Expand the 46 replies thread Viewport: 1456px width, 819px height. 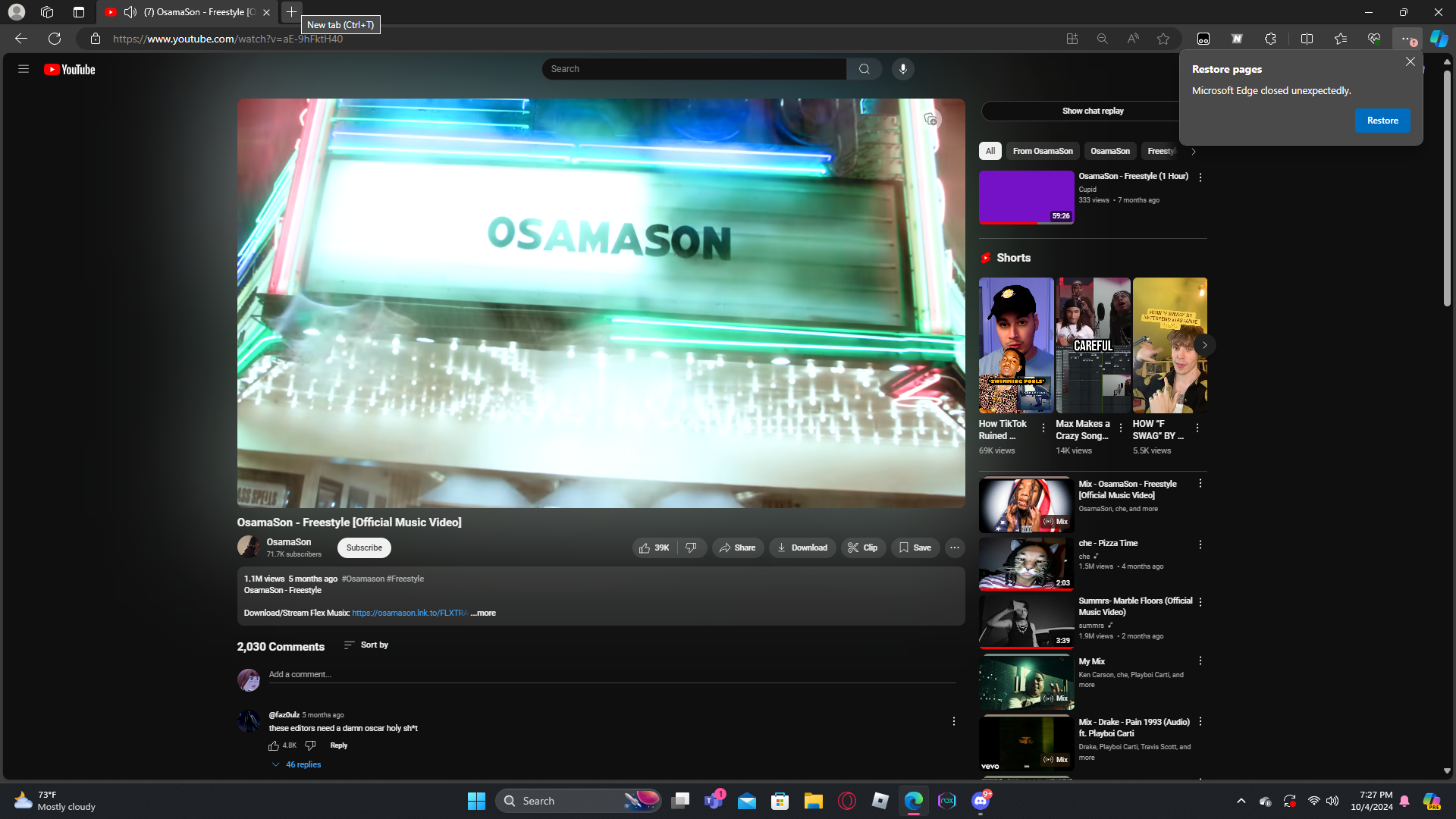pyautogui.click(x=297, y=764)
